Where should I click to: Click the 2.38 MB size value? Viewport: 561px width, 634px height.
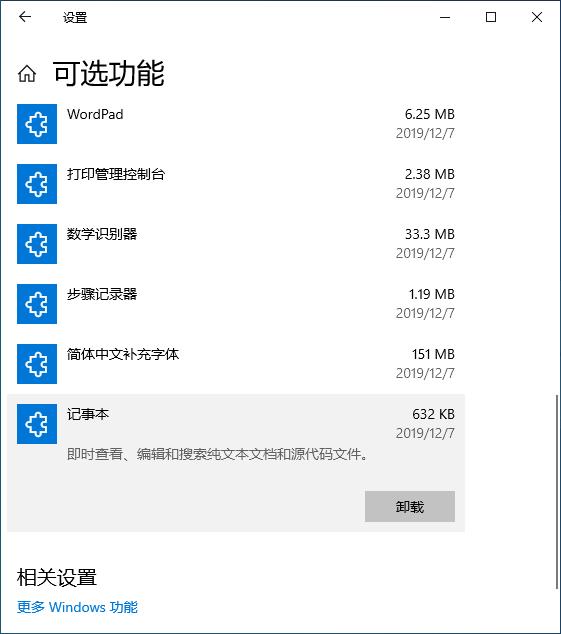tap(430, 174)
